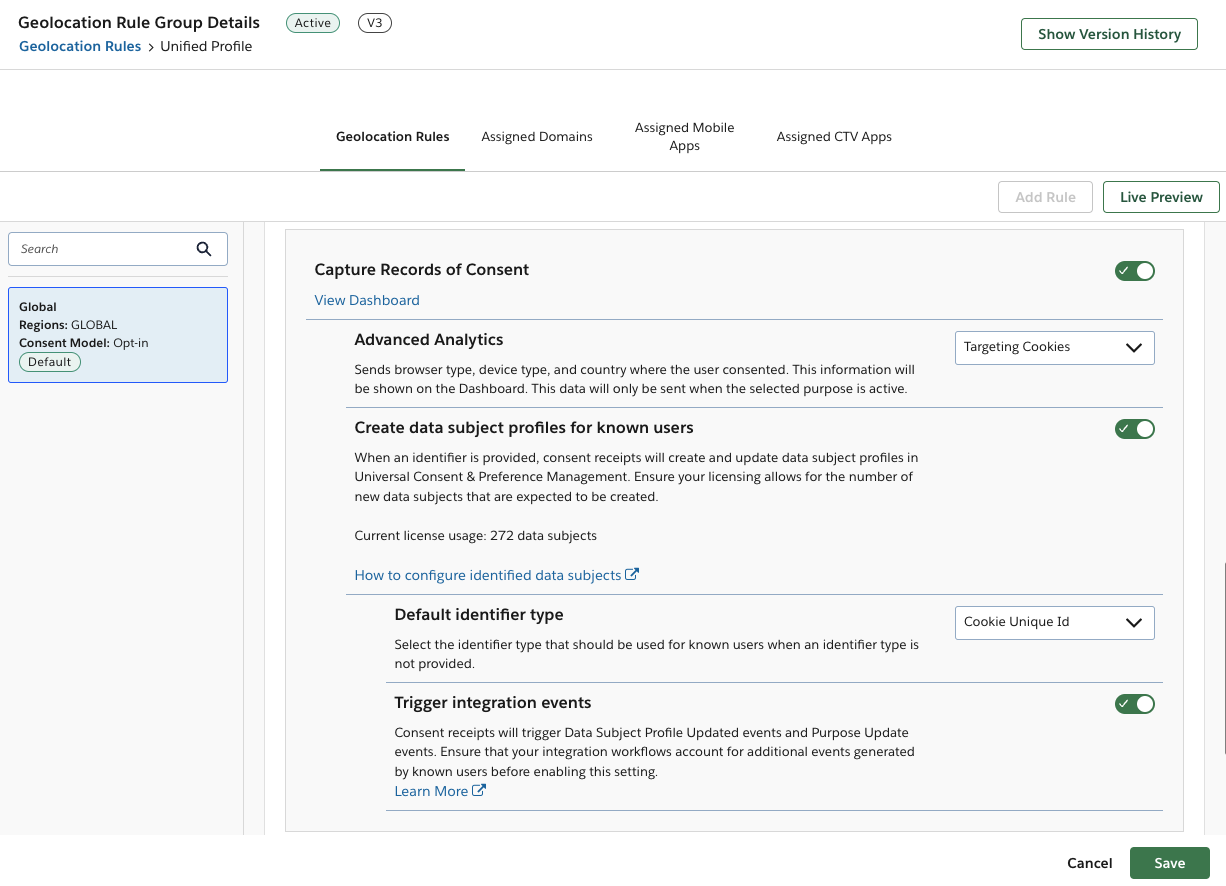Click the Active status badge
Viewport: 1226px width, 886px height.
click(312, 22)
